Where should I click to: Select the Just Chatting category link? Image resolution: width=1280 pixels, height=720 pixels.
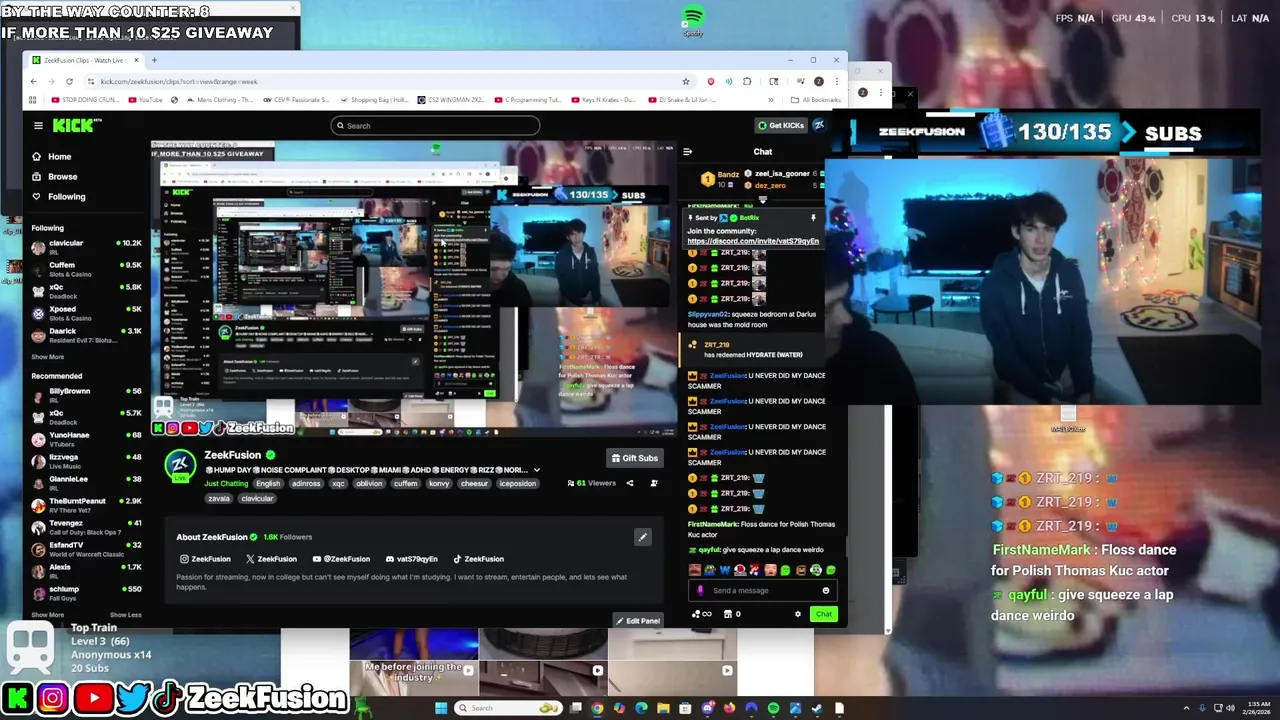coord(226,484)
